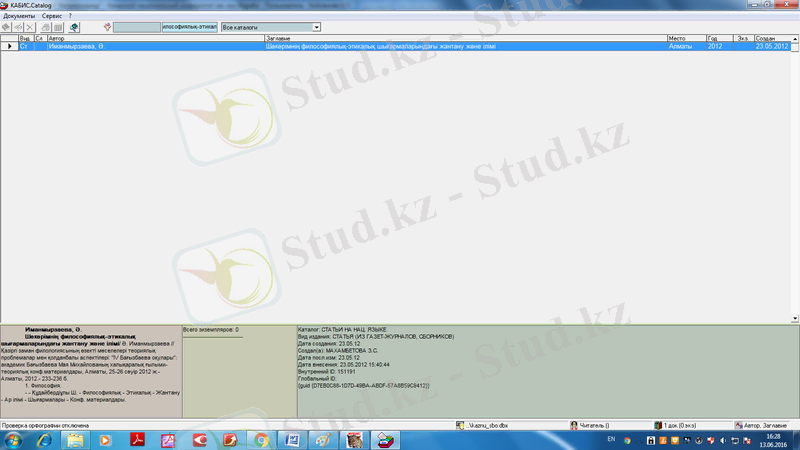
Task: Click the Создал(а): МАХАМБЕТОВА З.С. line
Action: (338, 351)
